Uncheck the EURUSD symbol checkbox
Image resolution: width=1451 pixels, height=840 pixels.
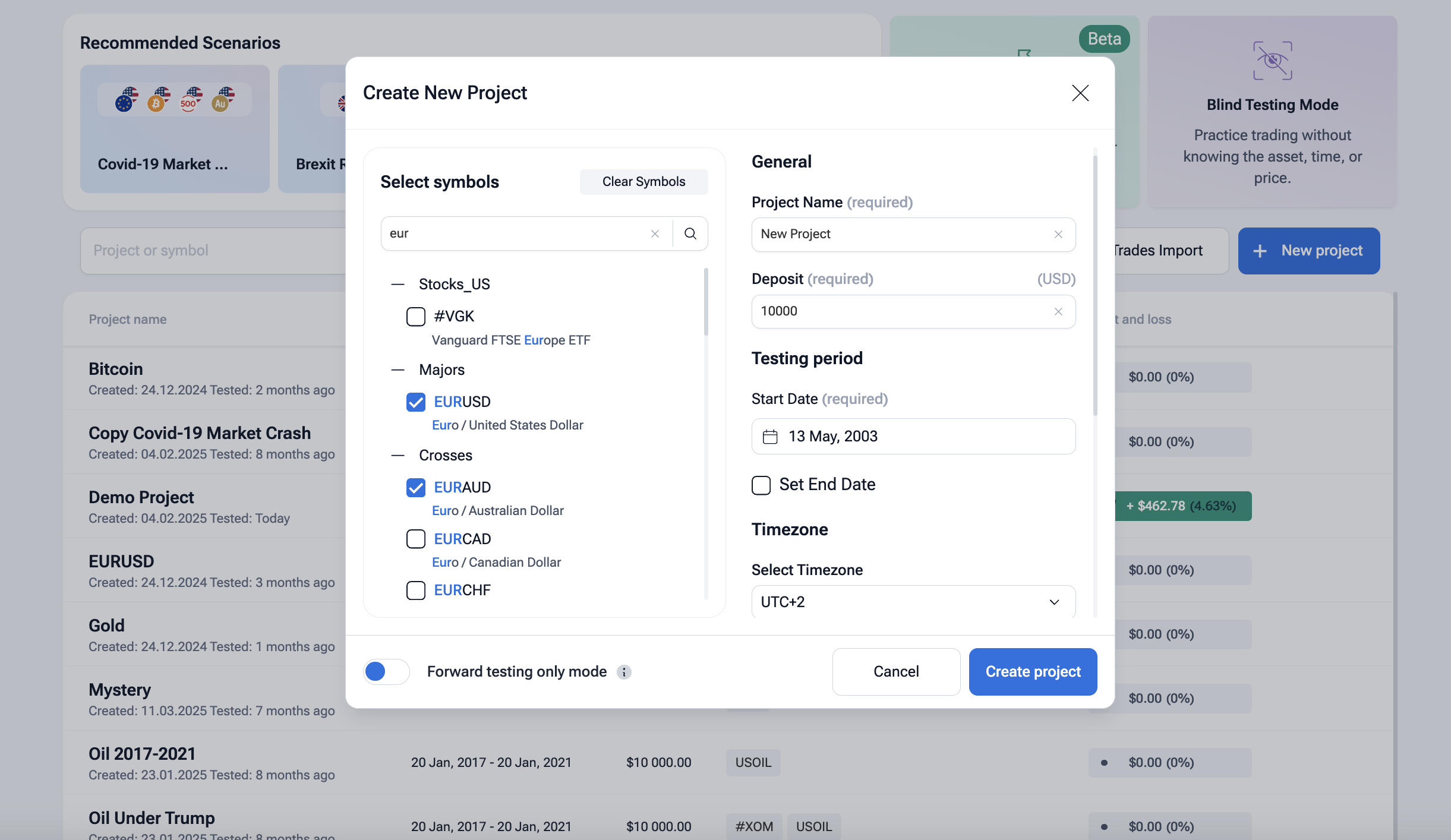pyautogui.click(x=415, y=402)
